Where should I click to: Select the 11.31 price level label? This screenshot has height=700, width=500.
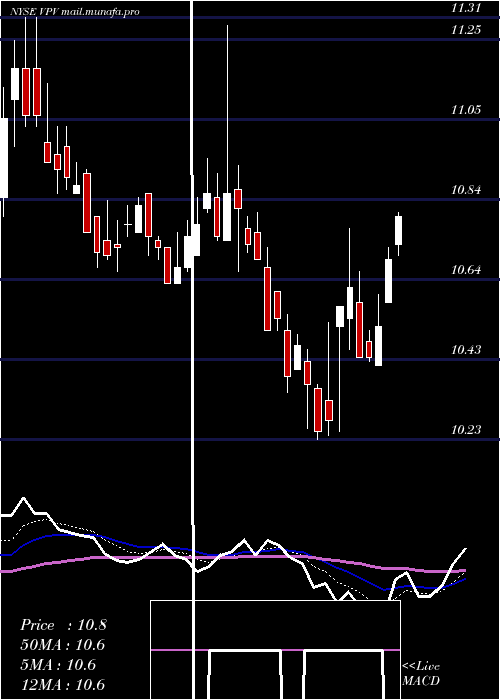click(466, 8)
